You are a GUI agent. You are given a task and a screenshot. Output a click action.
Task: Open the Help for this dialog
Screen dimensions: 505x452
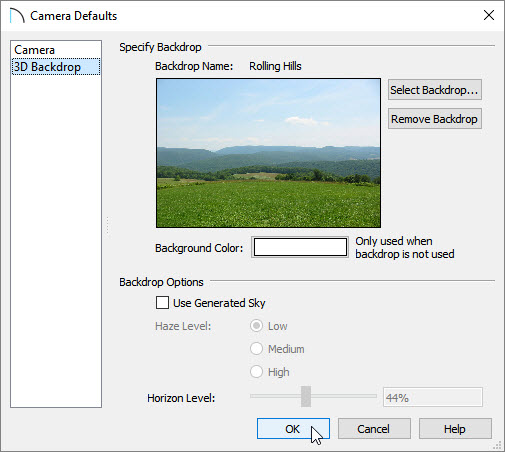(455, 429)
